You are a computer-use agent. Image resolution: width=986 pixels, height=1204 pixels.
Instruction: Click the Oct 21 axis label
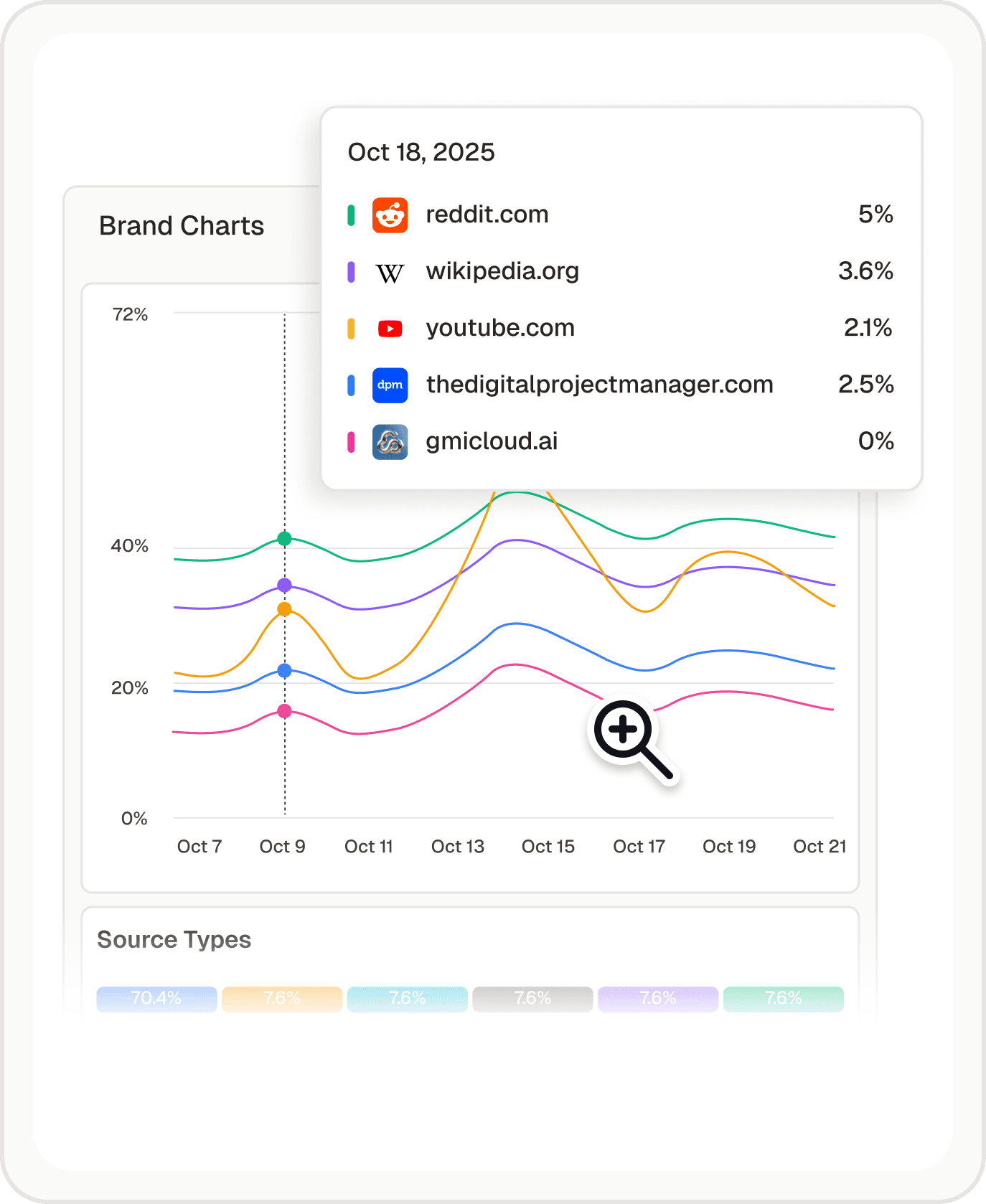tap(819, 847)
